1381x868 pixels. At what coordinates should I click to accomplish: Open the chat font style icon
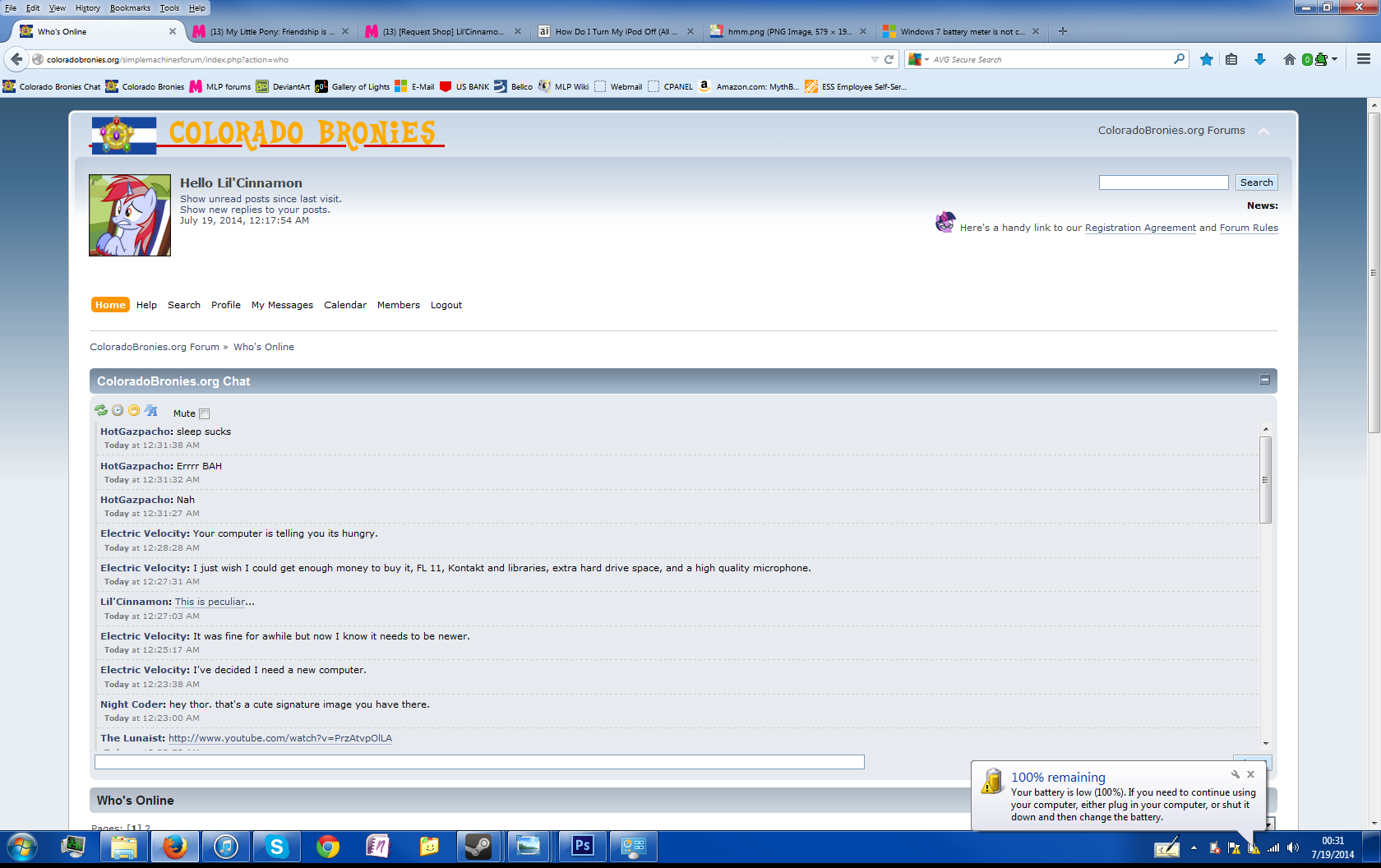coord(151,410)
